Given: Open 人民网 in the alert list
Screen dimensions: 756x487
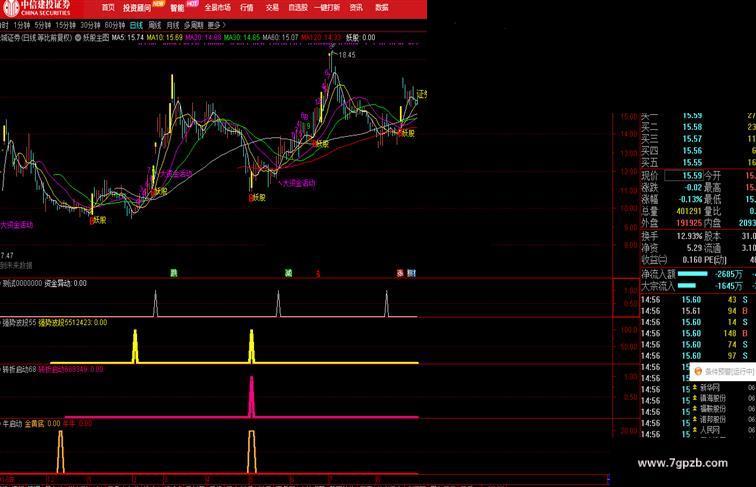Looking at the screenshot, I should tap(710, 430).
